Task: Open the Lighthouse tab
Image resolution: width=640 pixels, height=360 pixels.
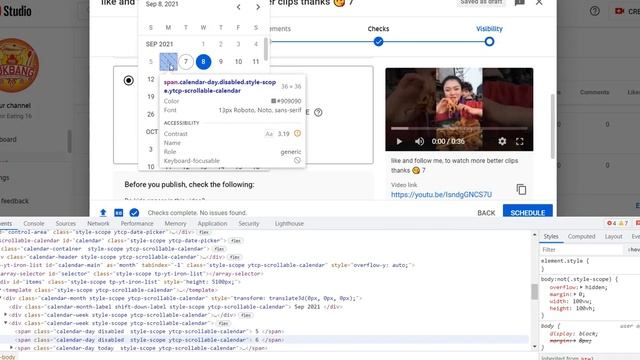Action: tap(289, 224)
